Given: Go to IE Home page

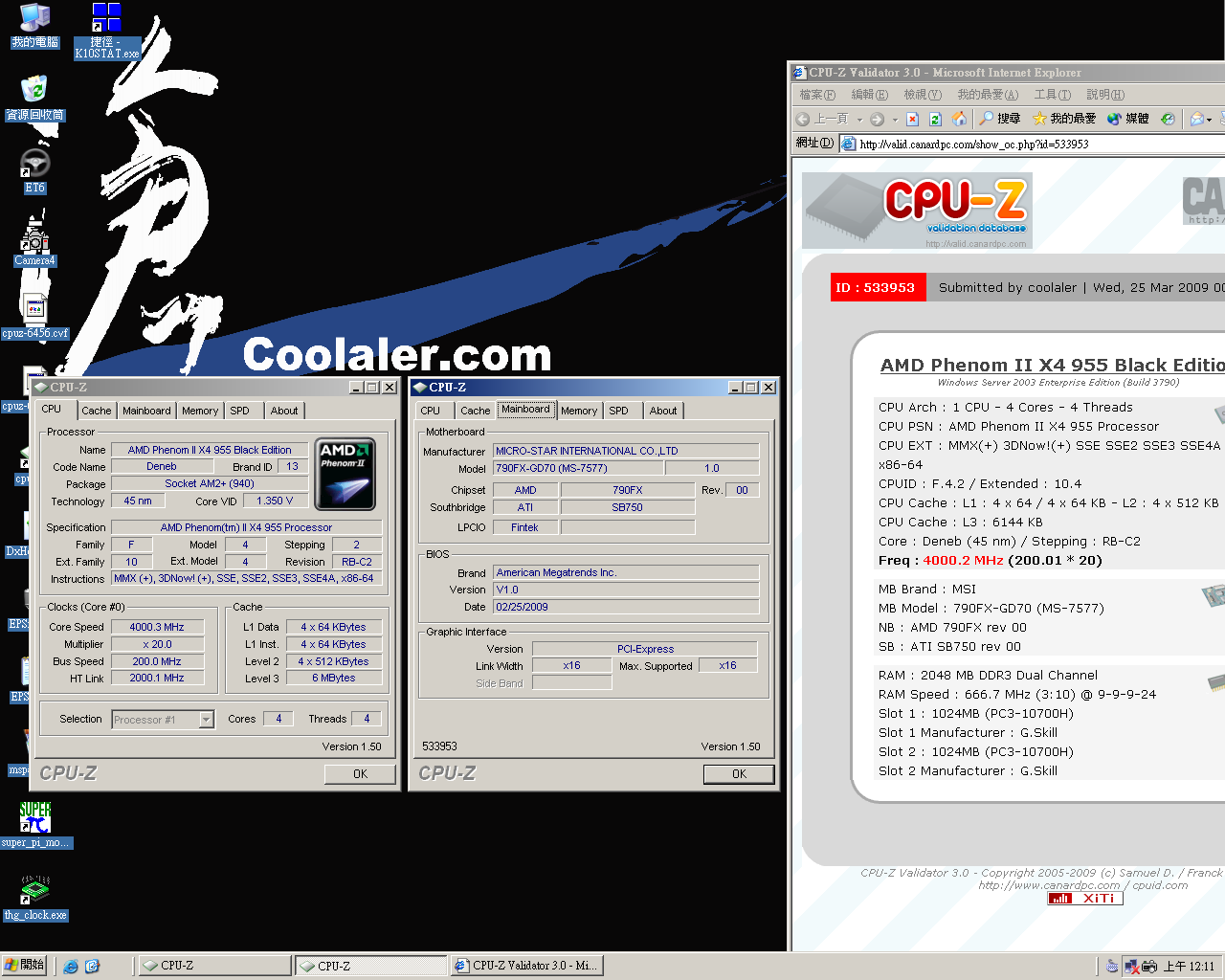Looking at the screenshot, I should (x=958, y=119).
